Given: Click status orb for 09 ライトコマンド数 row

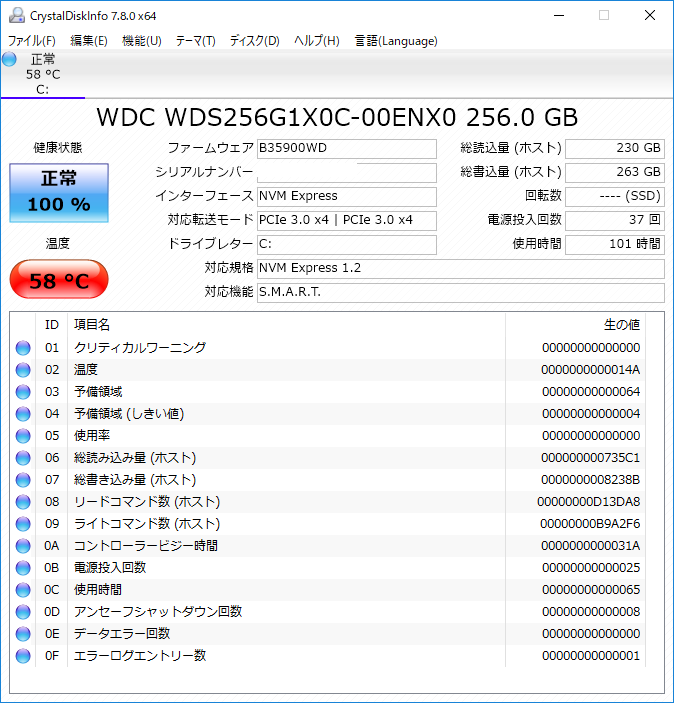Looking at the screenshot, I should tap(23, 524).
